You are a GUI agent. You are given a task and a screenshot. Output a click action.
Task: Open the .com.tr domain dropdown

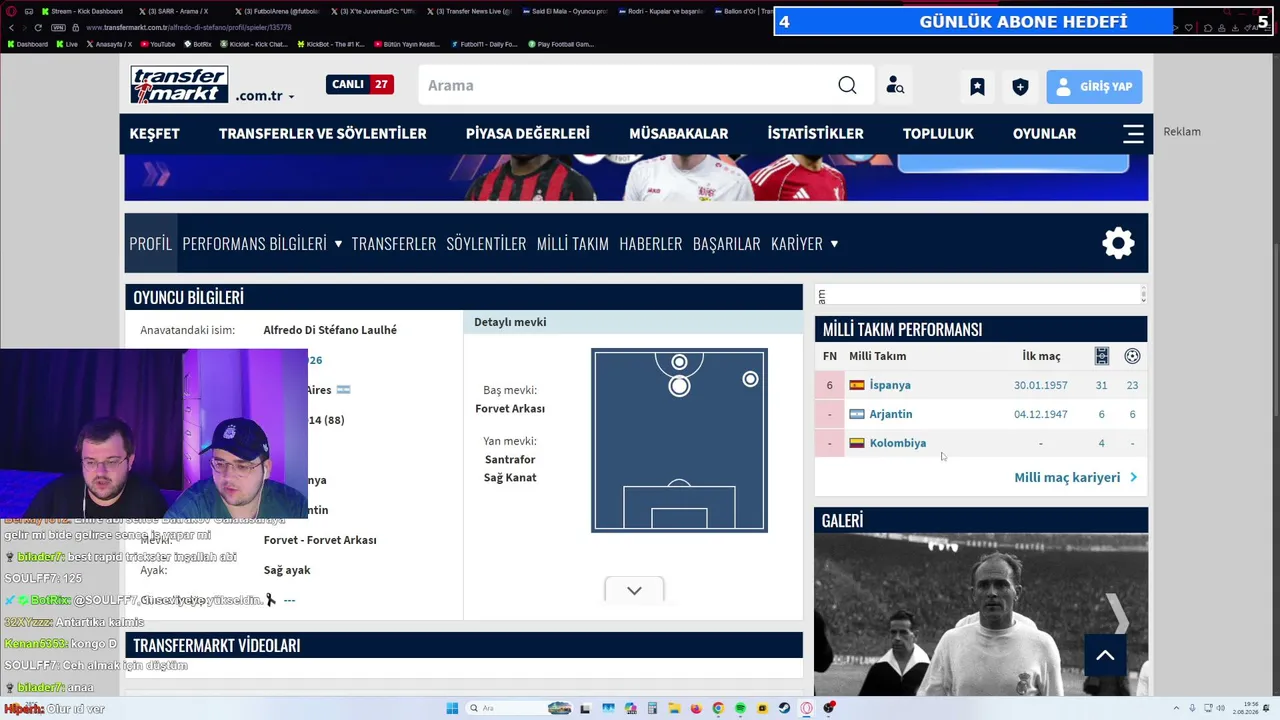click(265, 96)
